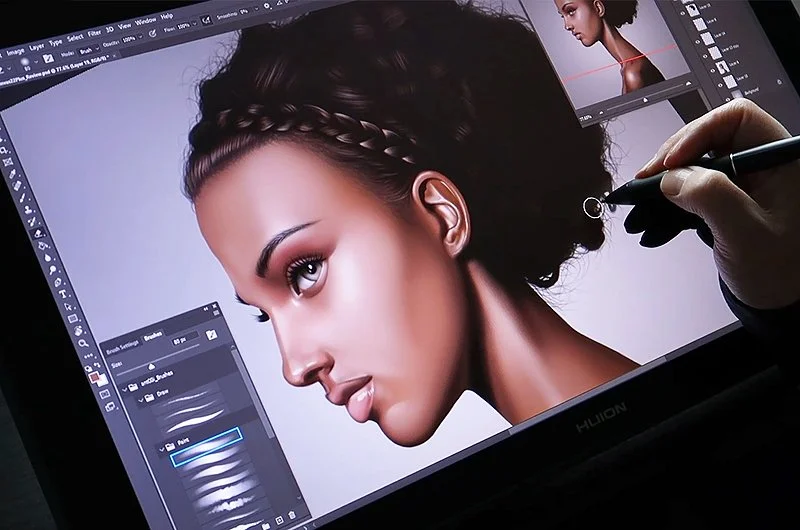This screenshot has height=530, width=800.
Task: Open the Mode dropdown showing Brush
Action: [x=89, y=50]
